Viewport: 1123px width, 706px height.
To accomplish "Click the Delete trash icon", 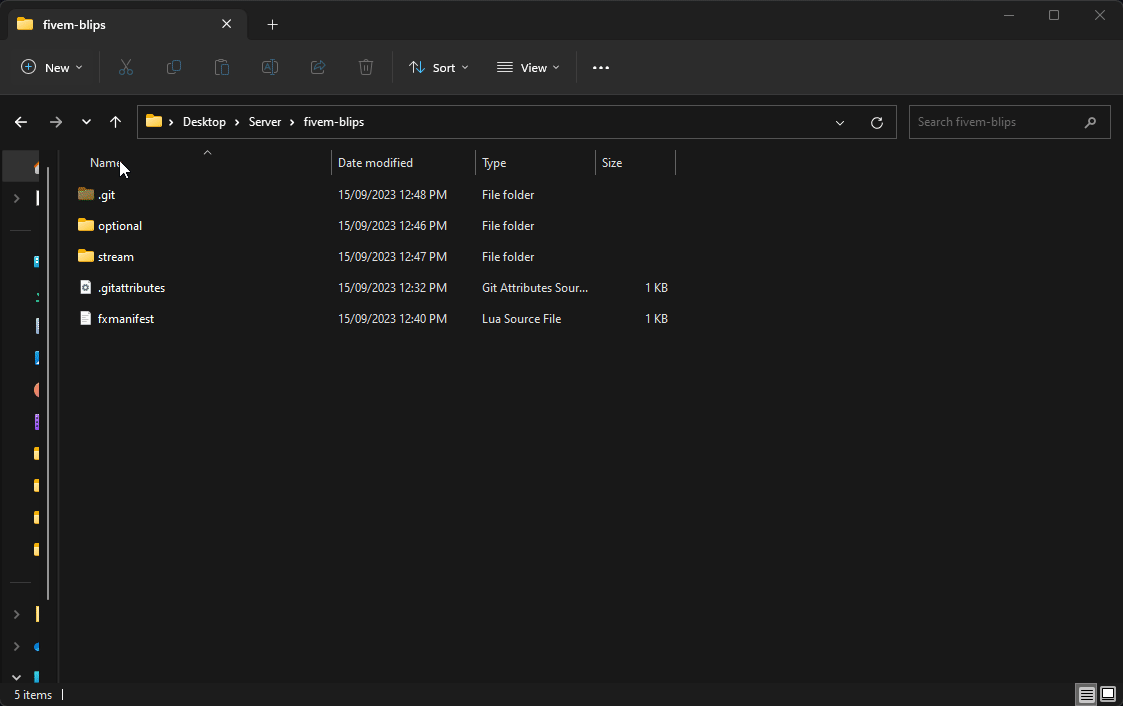I will tap(365, 67).
